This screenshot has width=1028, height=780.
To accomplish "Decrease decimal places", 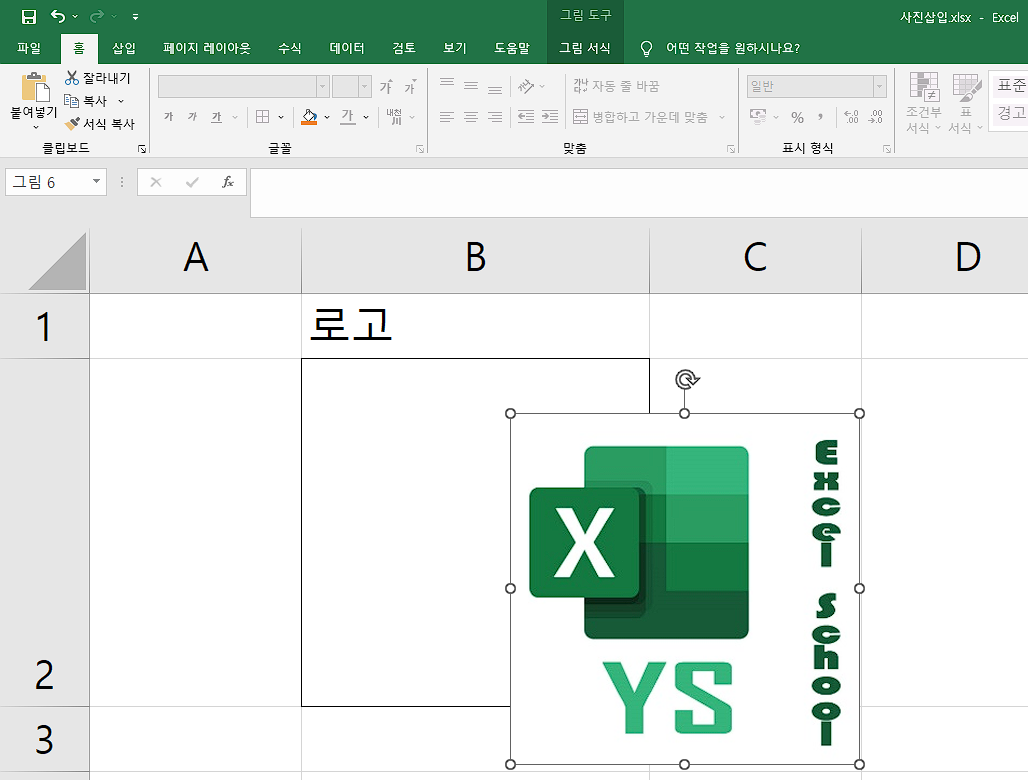I will pyautogui.click(x=875, y=117).
